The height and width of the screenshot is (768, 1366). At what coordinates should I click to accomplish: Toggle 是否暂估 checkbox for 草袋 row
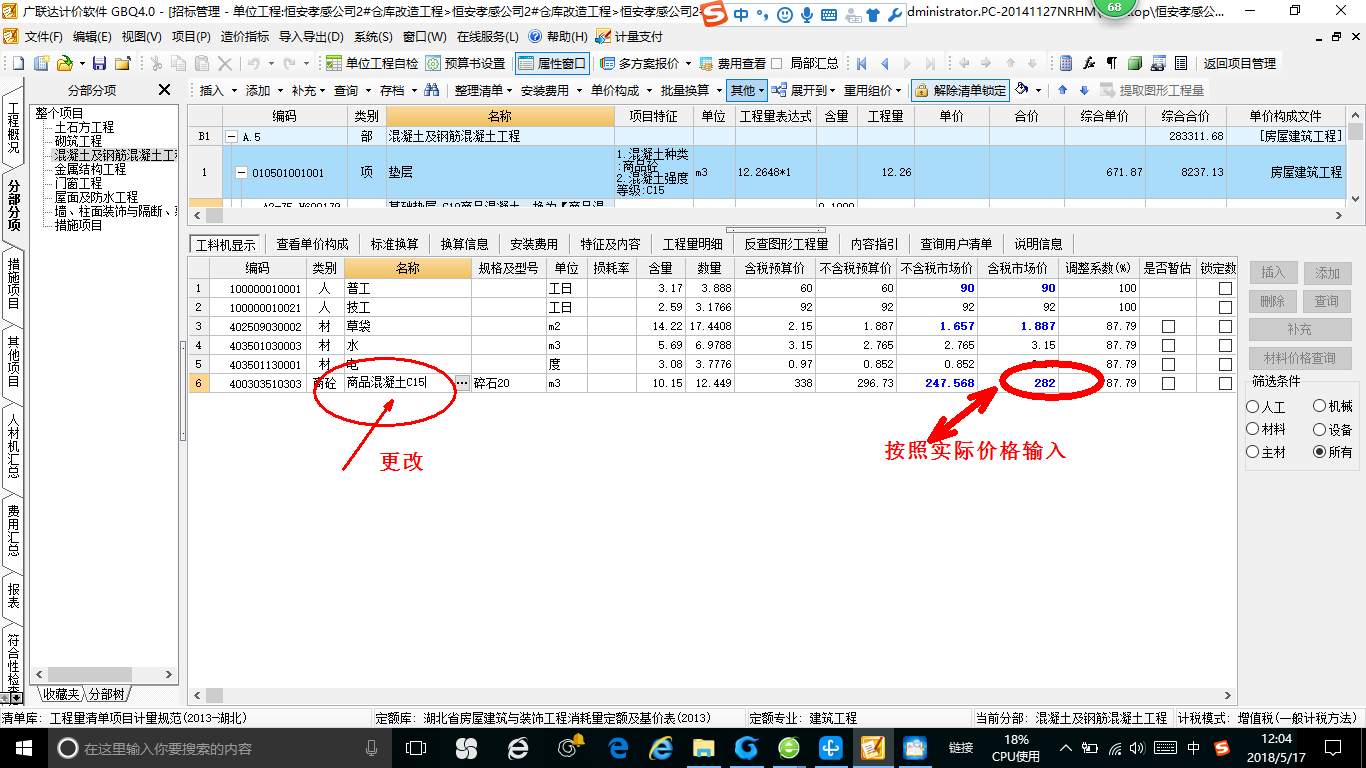(x=1168, y=326)
